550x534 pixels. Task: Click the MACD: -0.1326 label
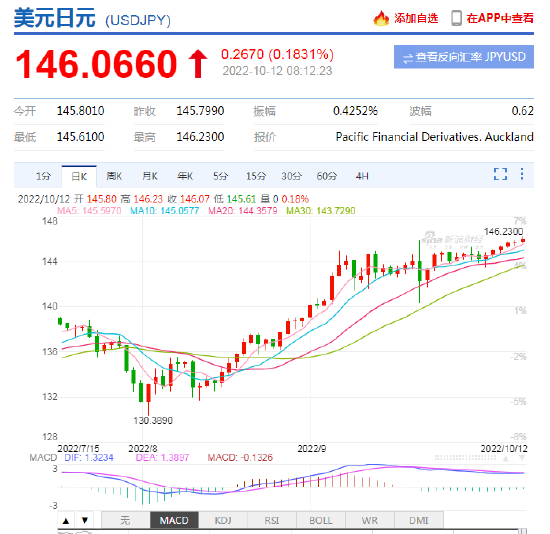pyautogui.click(x=240, y=458)
